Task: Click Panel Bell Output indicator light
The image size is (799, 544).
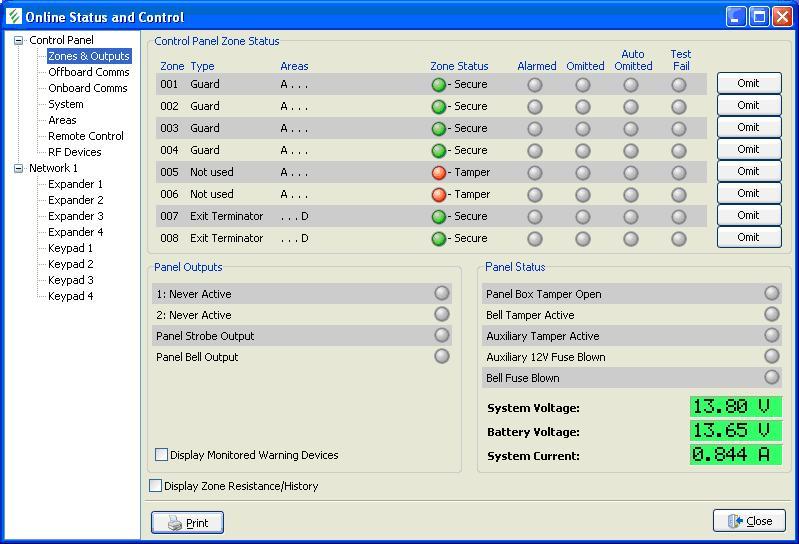Action: pos(442,356)
